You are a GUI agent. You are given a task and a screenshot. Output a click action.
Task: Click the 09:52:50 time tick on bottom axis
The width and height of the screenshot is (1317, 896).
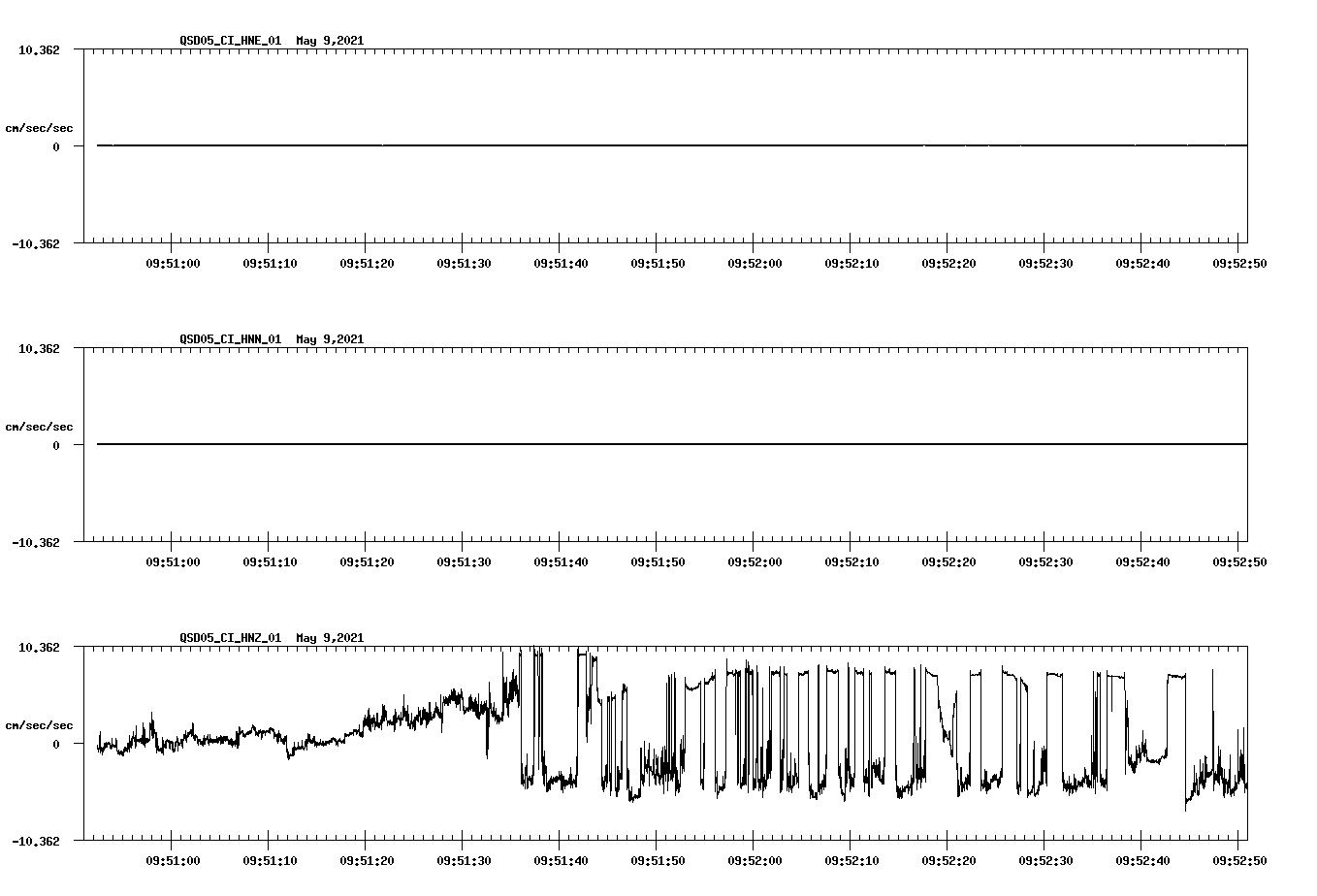click(1239, 859)
